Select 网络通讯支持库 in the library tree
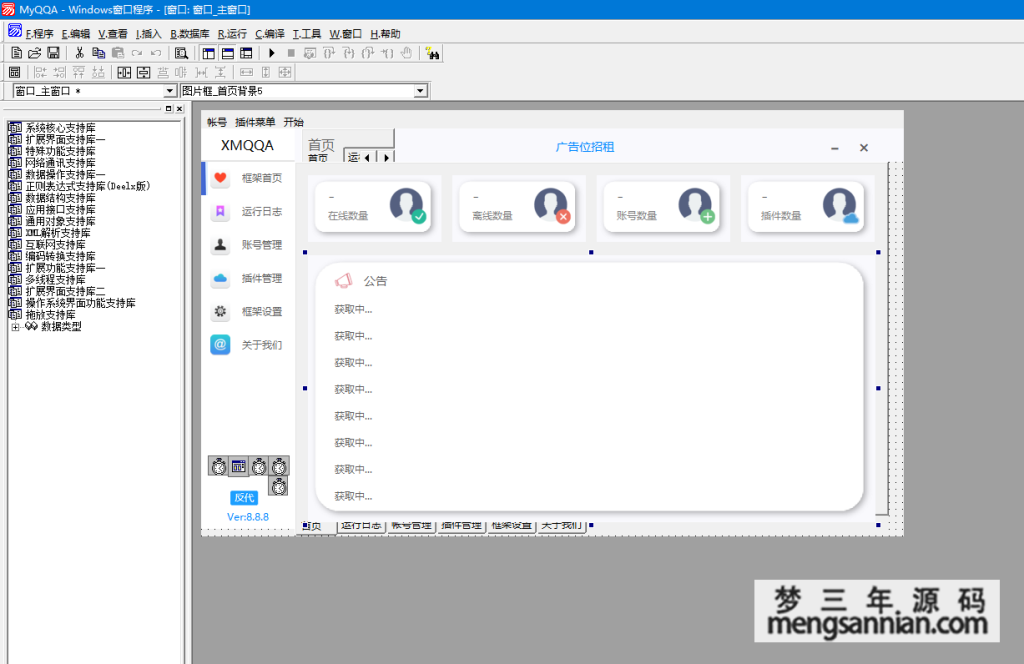This screenshot has height=664, width=1024. point(60,163)
